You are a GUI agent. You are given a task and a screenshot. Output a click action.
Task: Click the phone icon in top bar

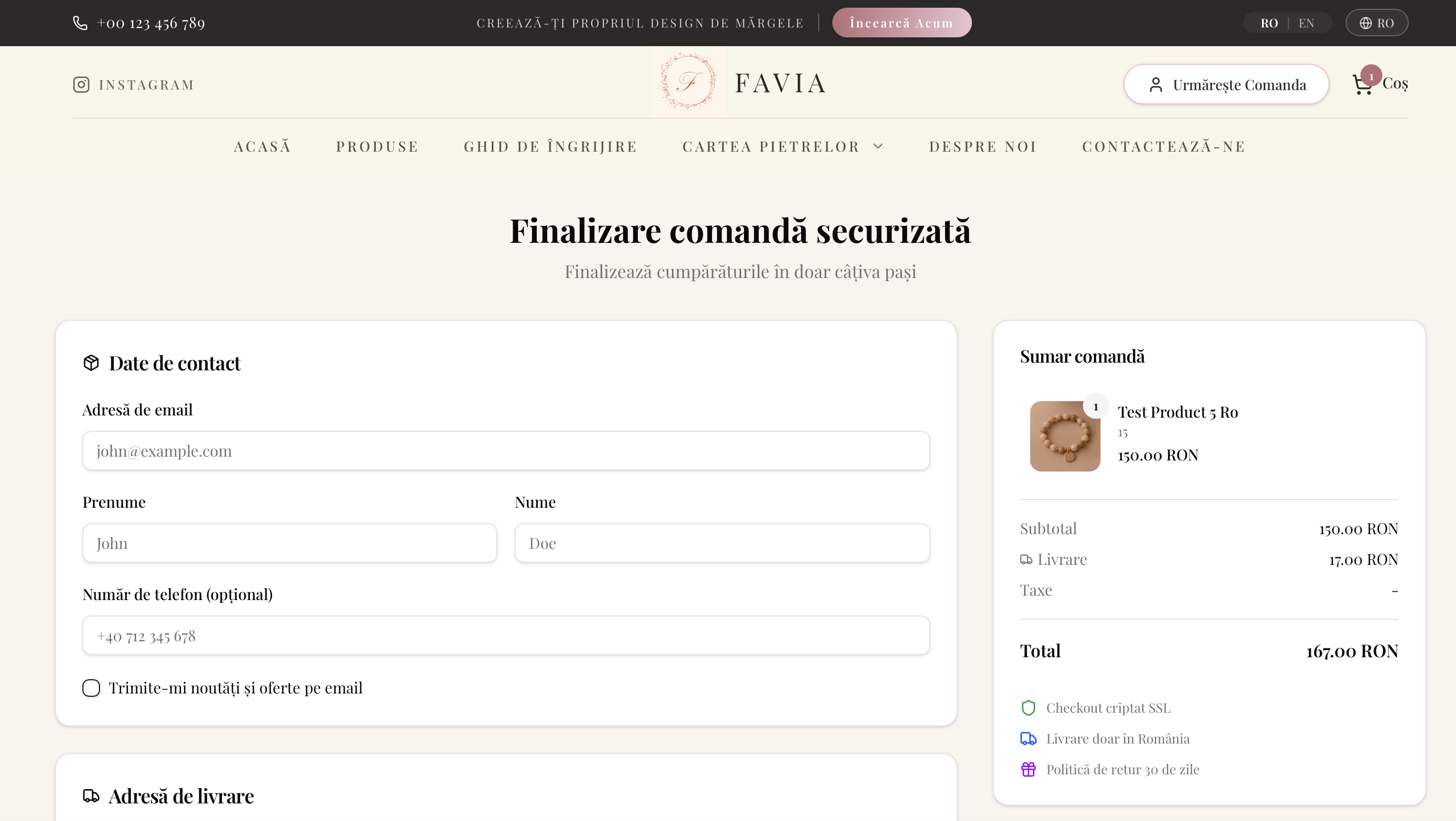80,23
